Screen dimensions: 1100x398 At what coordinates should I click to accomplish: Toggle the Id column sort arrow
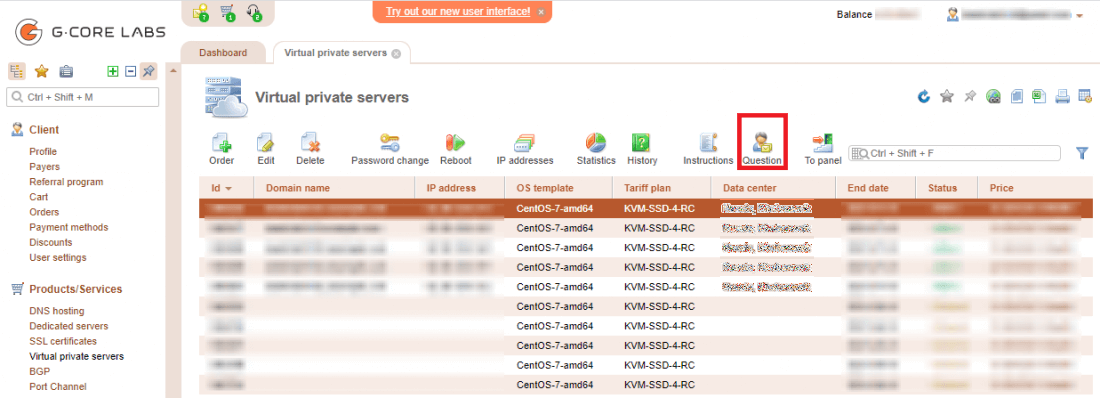tap(228, 189)
